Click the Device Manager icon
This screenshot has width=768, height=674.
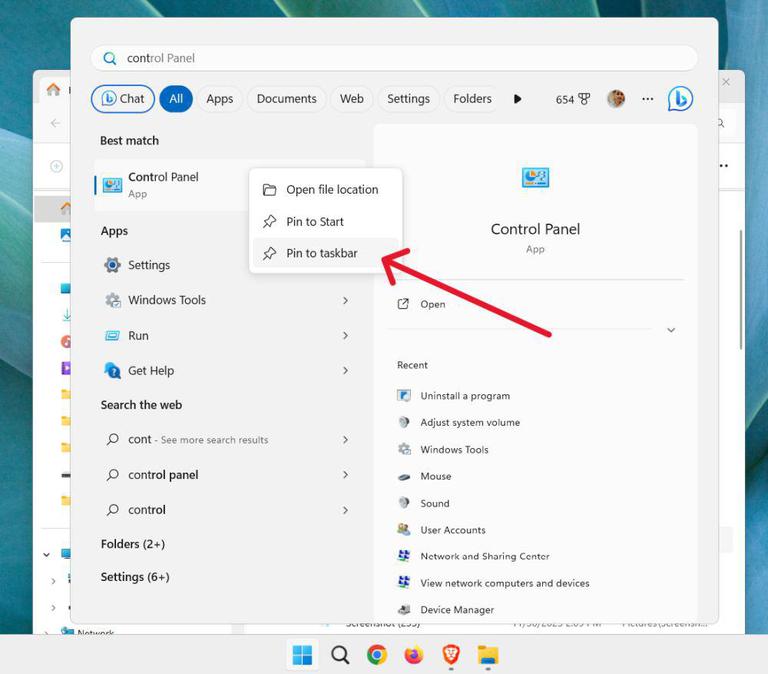tap(404, 610)
